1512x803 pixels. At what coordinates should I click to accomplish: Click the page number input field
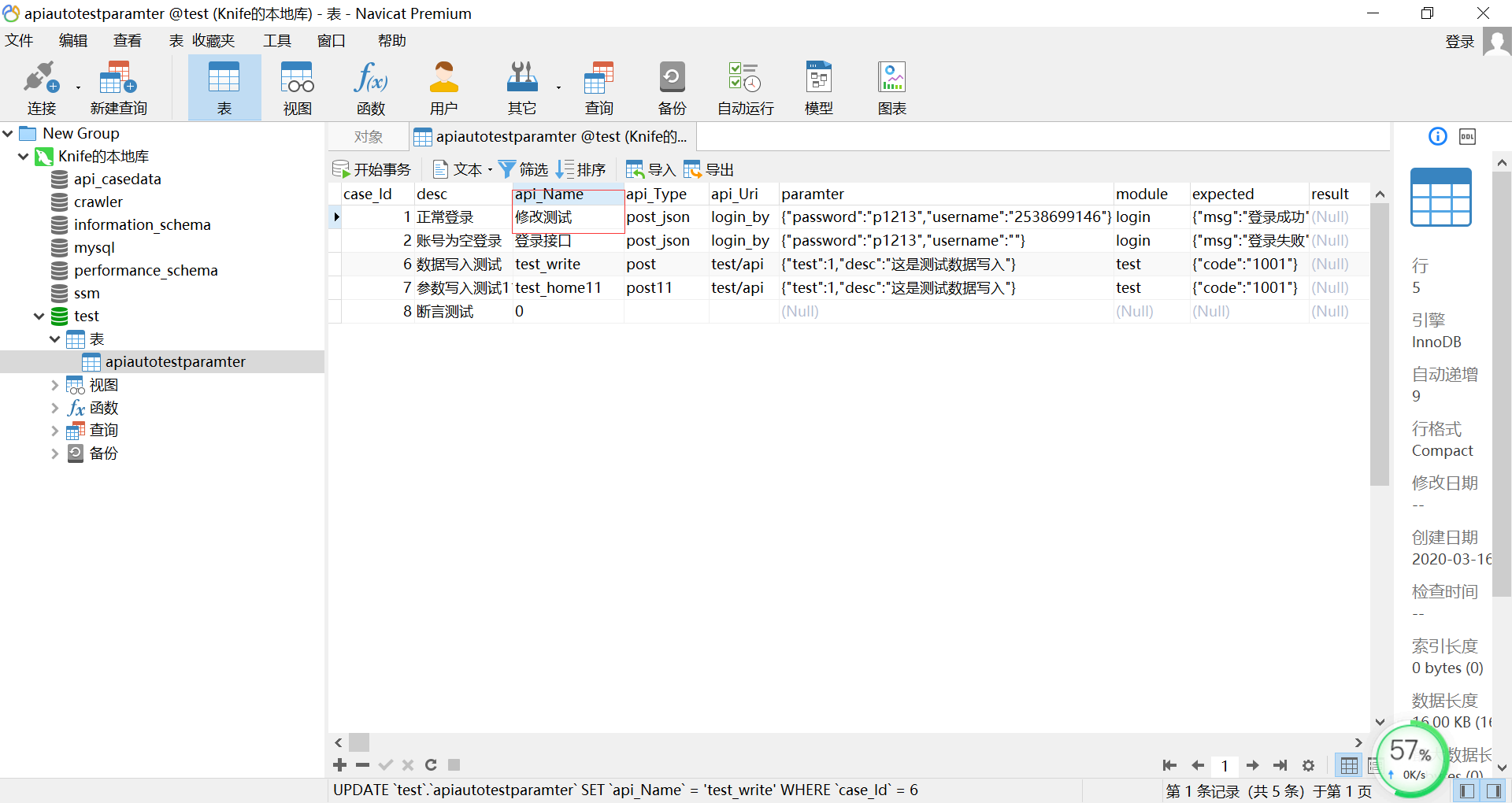pyautogui.click(x=1225, y=765)
